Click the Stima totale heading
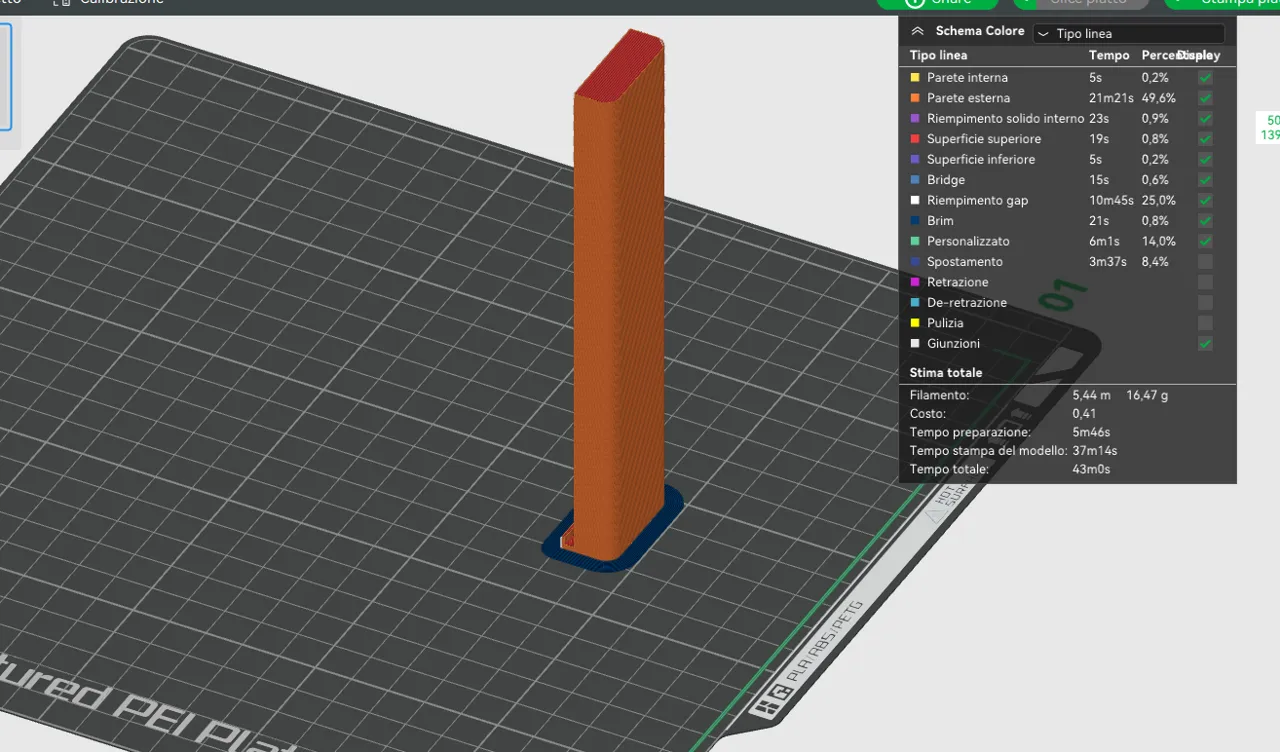 (x=946, y=373)
